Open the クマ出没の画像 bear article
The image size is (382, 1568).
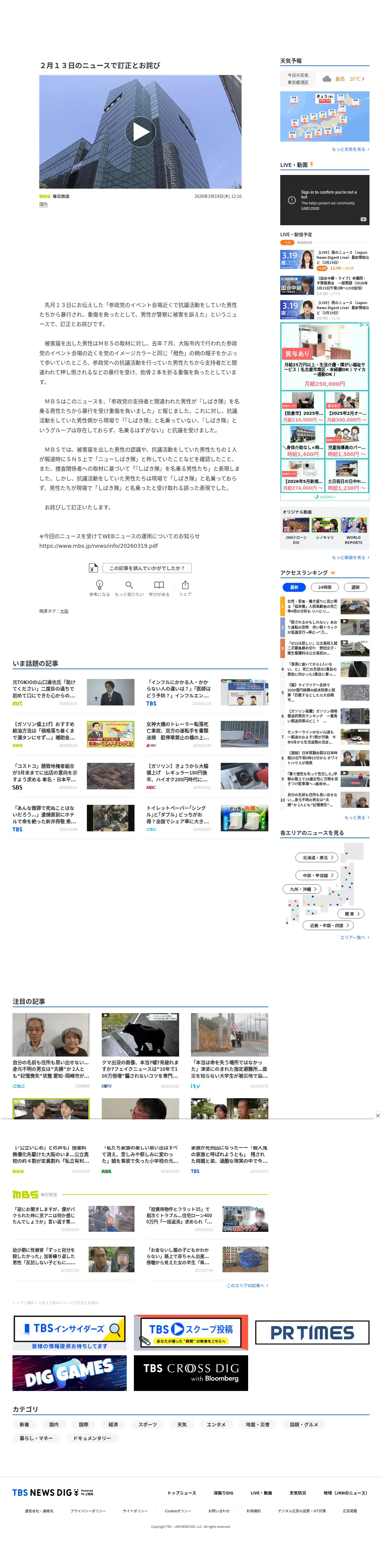(140, 1051)
